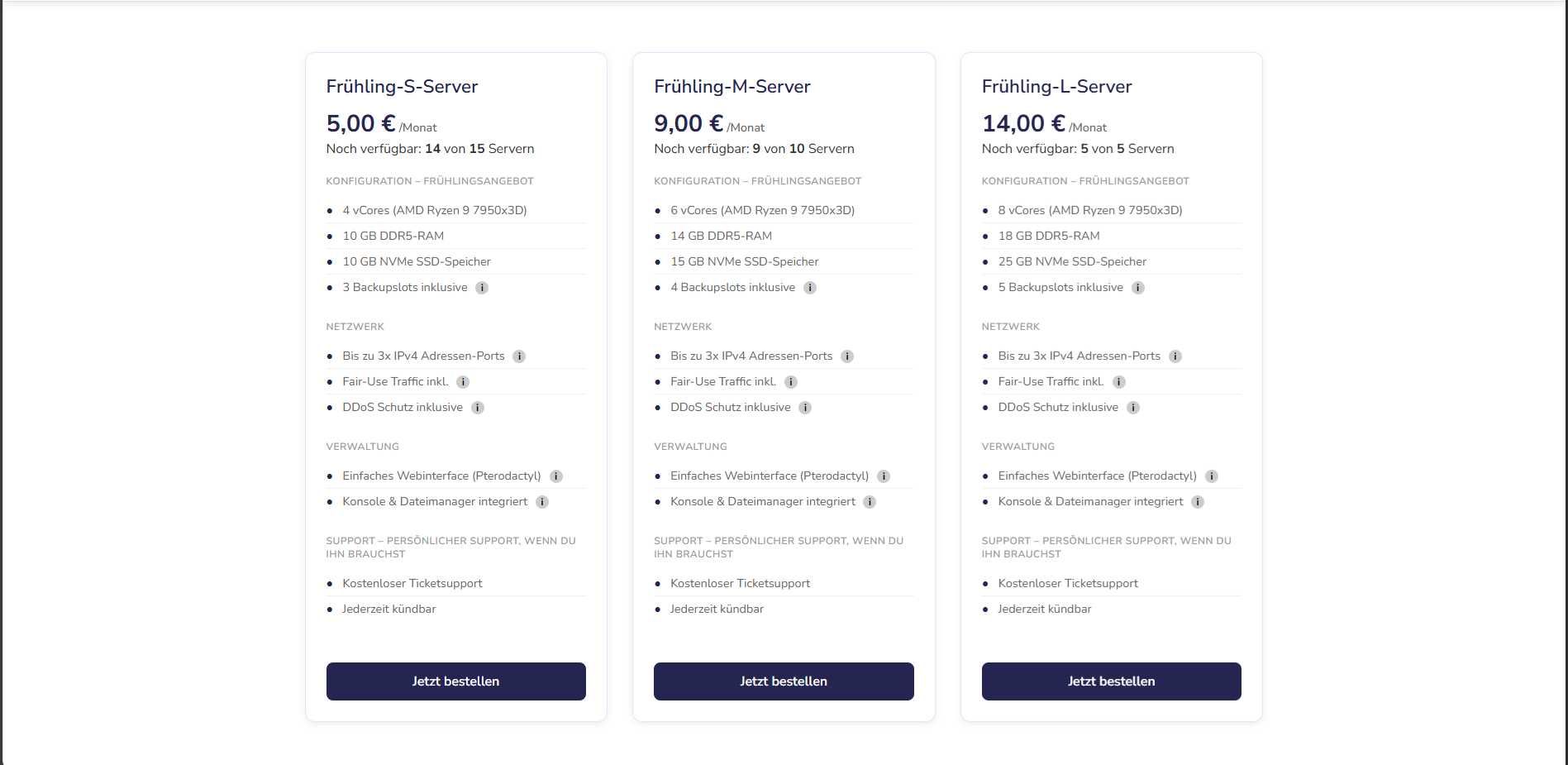The image size is (1568, 765).
Task: Open info tooltip for Frühling-S Backupslots
Action: pyautogui.click(x=483, y=287)
